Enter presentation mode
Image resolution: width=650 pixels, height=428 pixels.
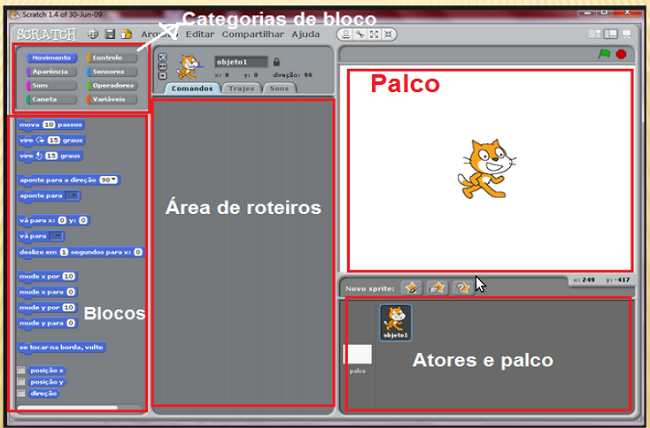pos(626,34)
